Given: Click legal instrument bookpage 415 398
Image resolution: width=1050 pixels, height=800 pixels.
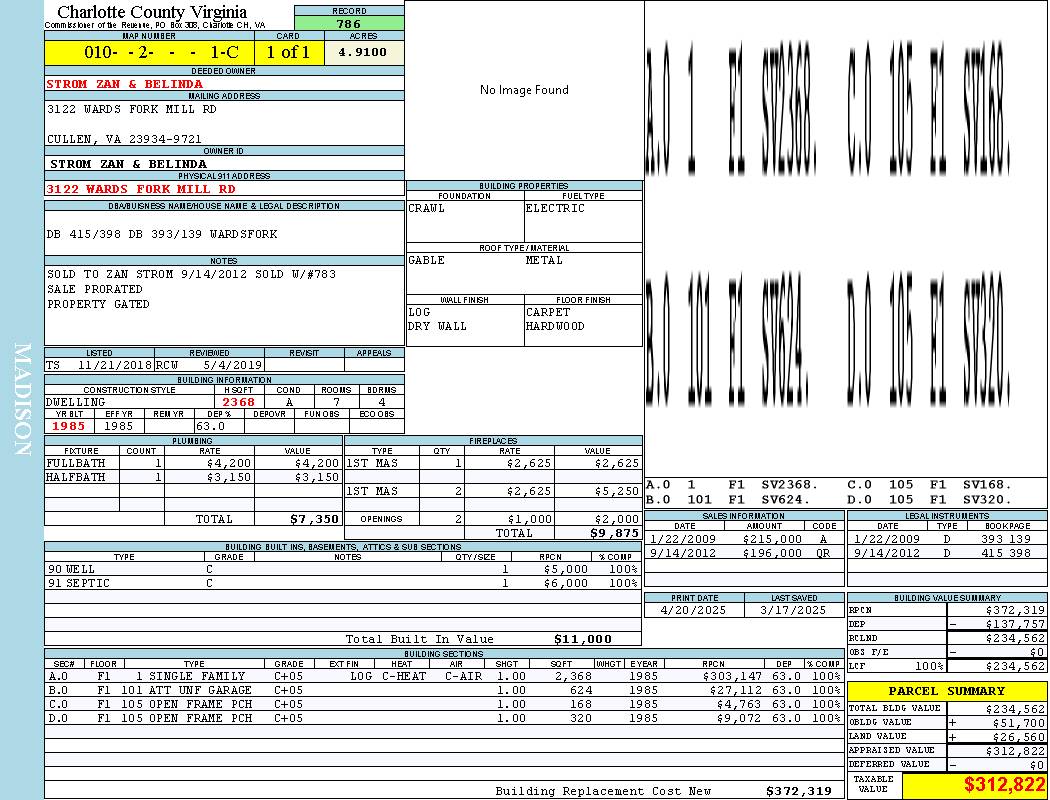Looking at the screenshot, I should 1008,553.
